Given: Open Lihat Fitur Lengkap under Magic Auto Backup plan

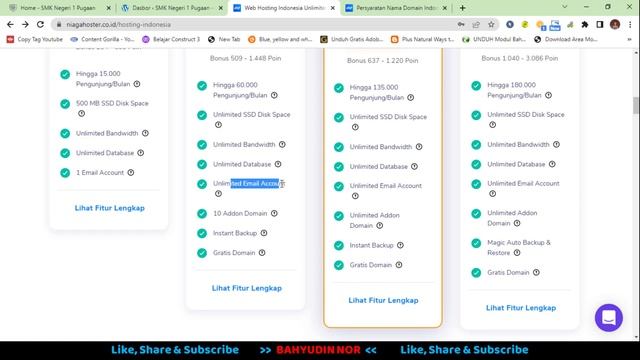Looking at the screenshot, I should coord(521,308).
